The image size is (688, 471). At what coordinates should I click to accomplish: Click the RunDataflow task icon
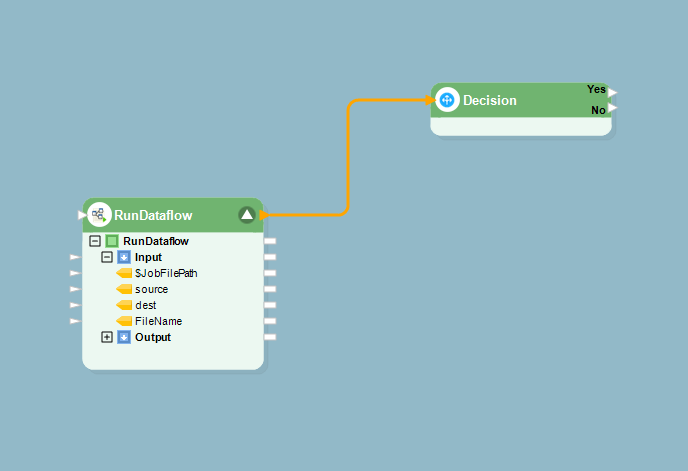tap(99, 215)
